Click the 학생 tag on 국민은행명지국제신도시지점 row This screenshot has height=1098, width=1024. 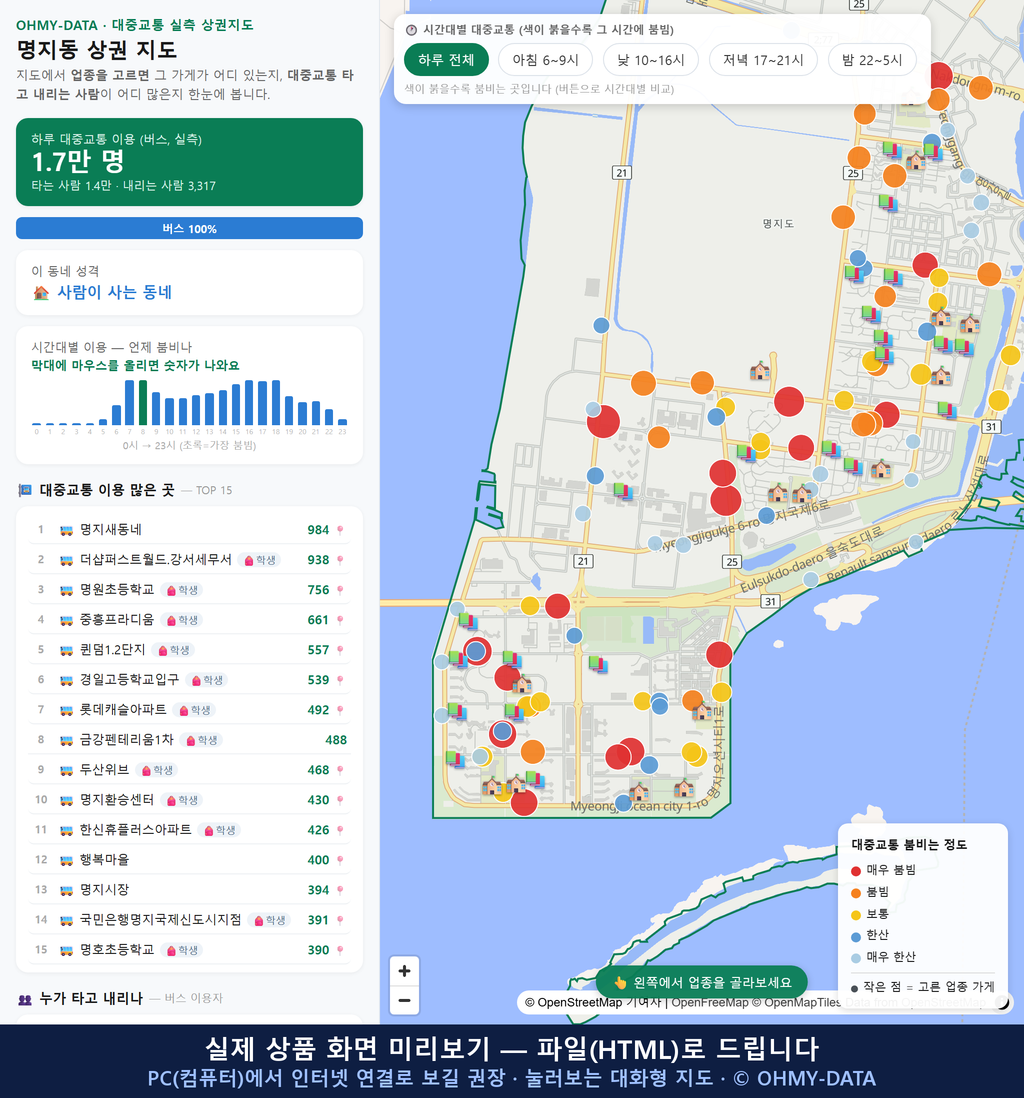[270, 920]
